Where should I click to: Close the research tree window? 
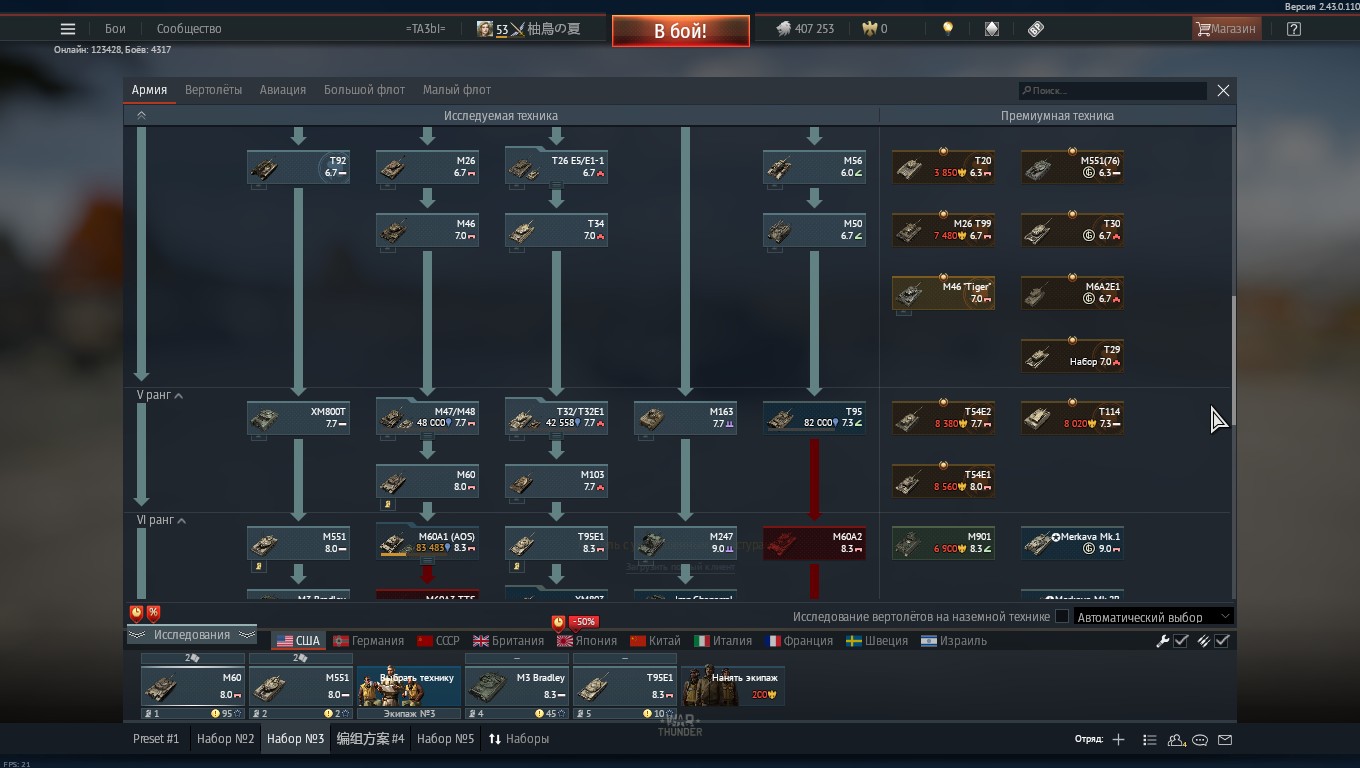coord(1223,90)
